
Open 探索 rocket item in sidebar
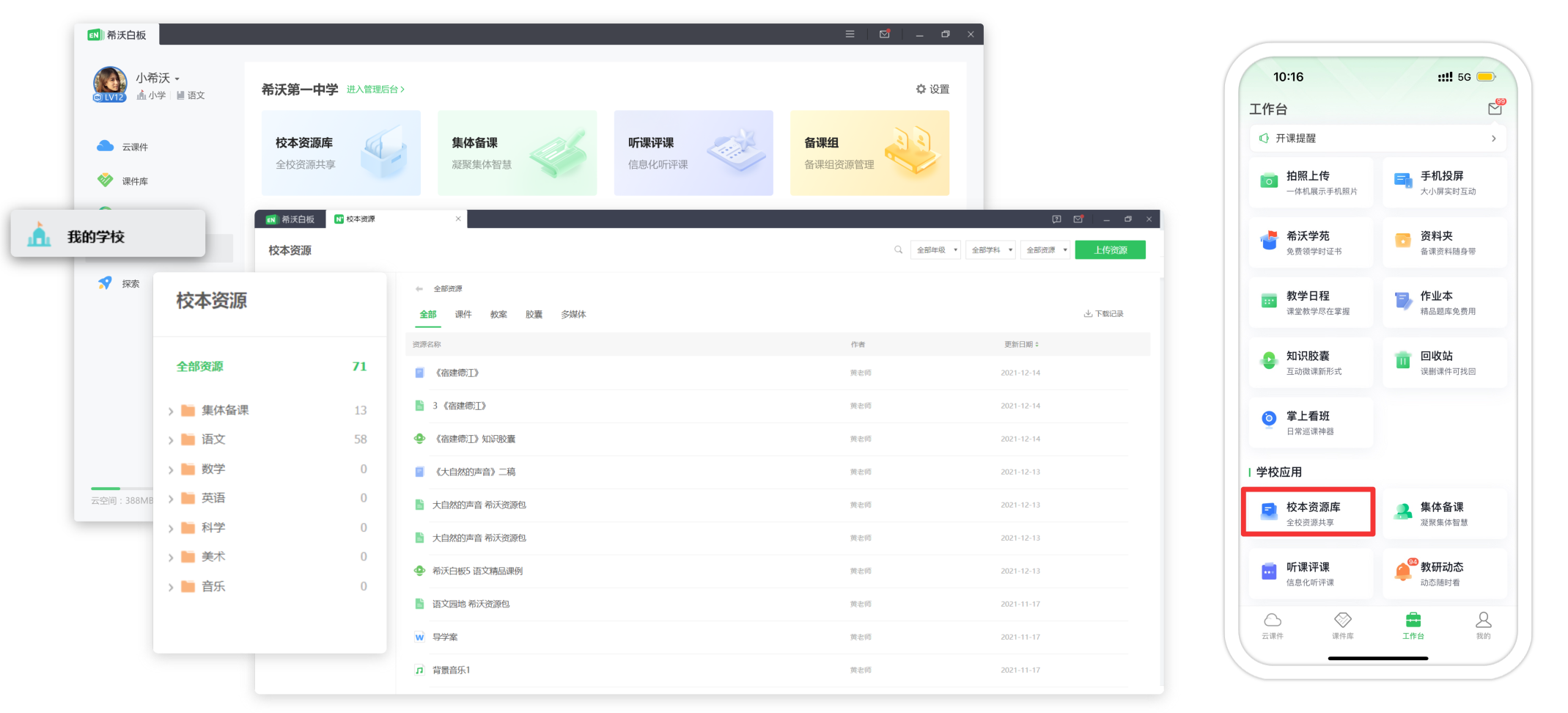(x=119, y=283)
